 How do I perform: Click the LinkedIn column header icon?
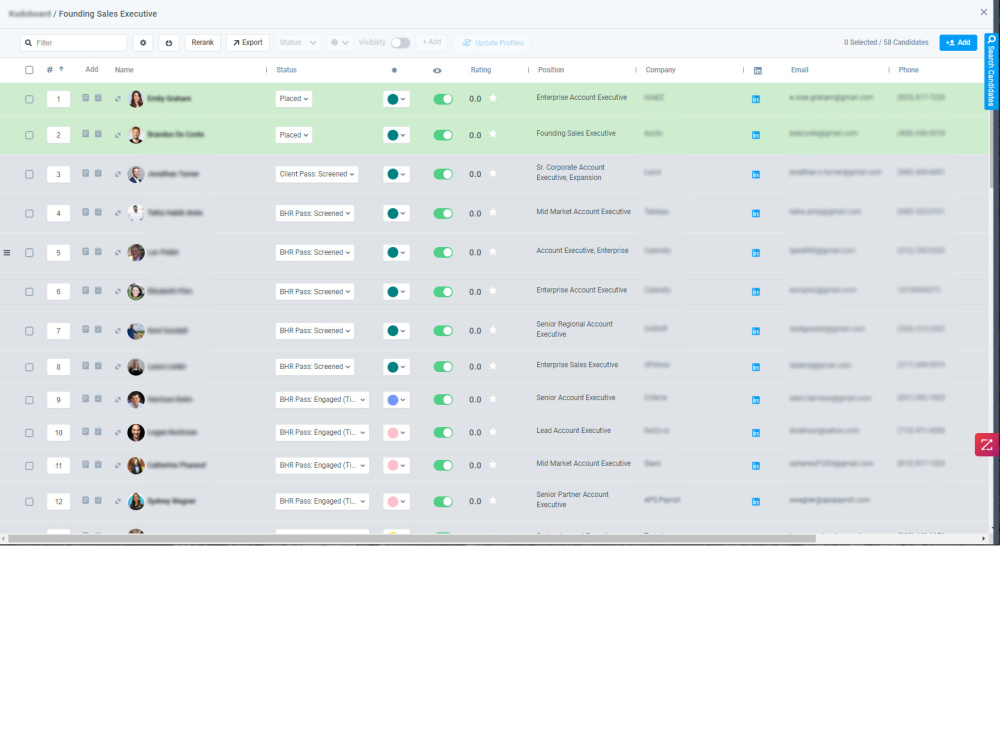[758, 71]
